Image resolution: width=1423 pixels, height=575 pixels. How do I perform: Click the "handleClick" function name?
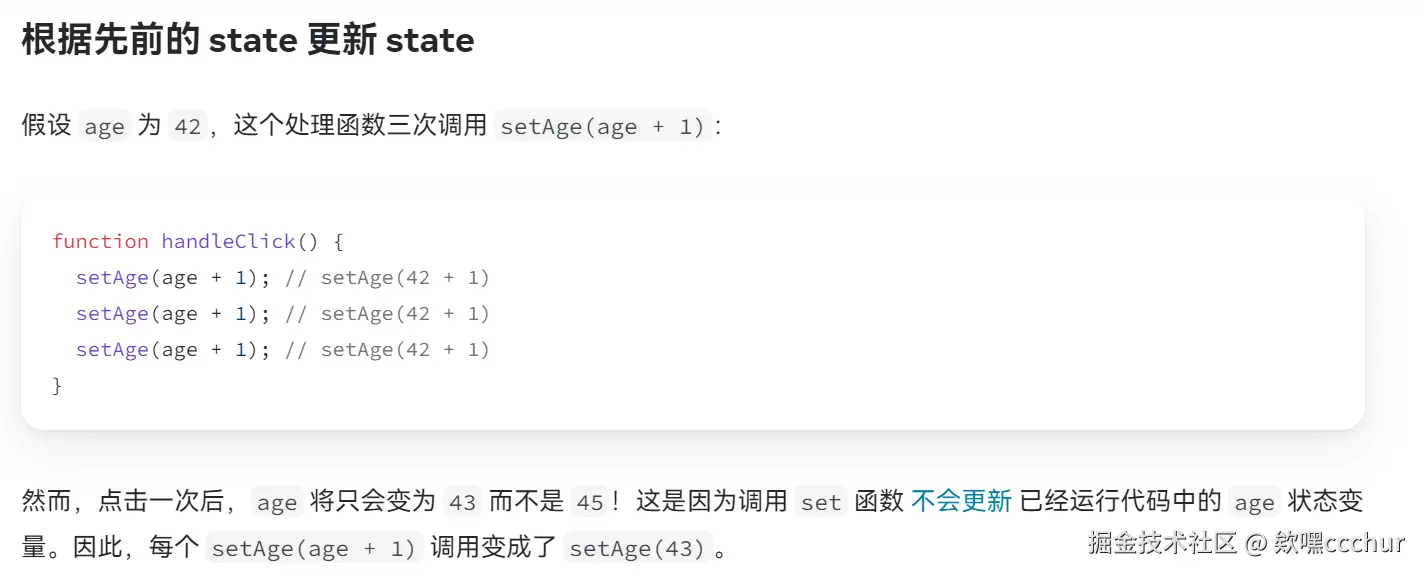228,241
